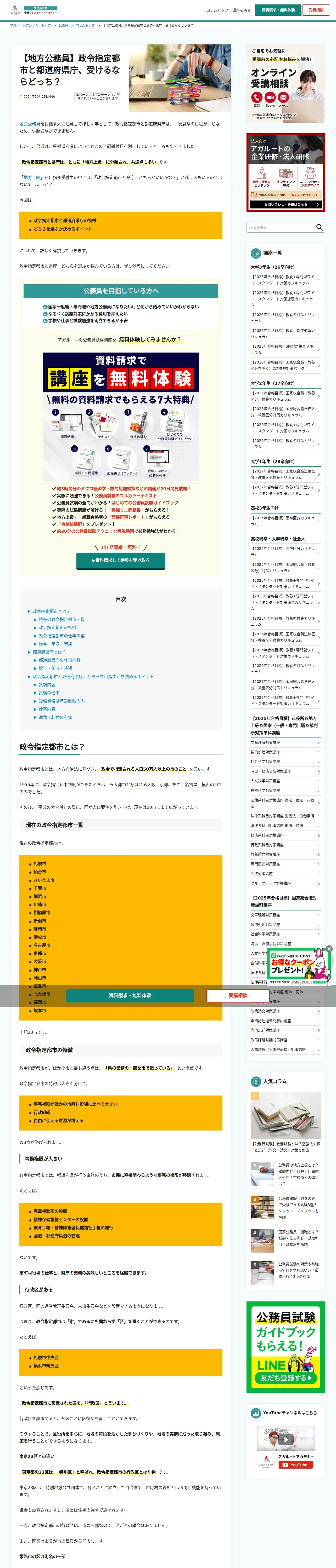Viewport: 336px width, 1568px height.
Task: Open コラムトップ in top header navigation
Action: pos(217,10)
